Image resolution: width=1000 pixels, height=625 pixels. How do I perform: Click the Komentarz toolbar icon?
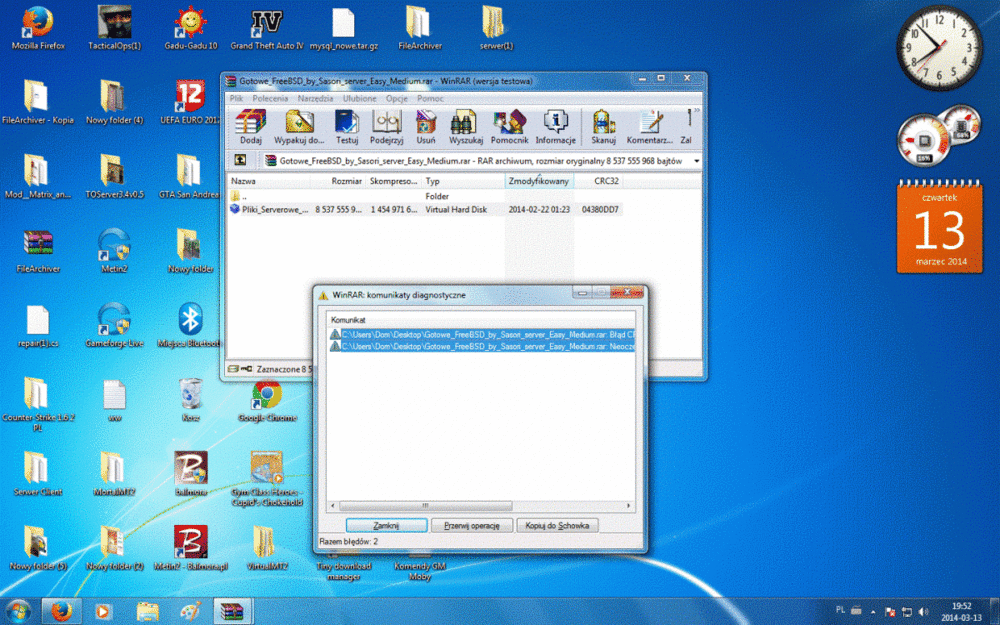click(649, 126)
